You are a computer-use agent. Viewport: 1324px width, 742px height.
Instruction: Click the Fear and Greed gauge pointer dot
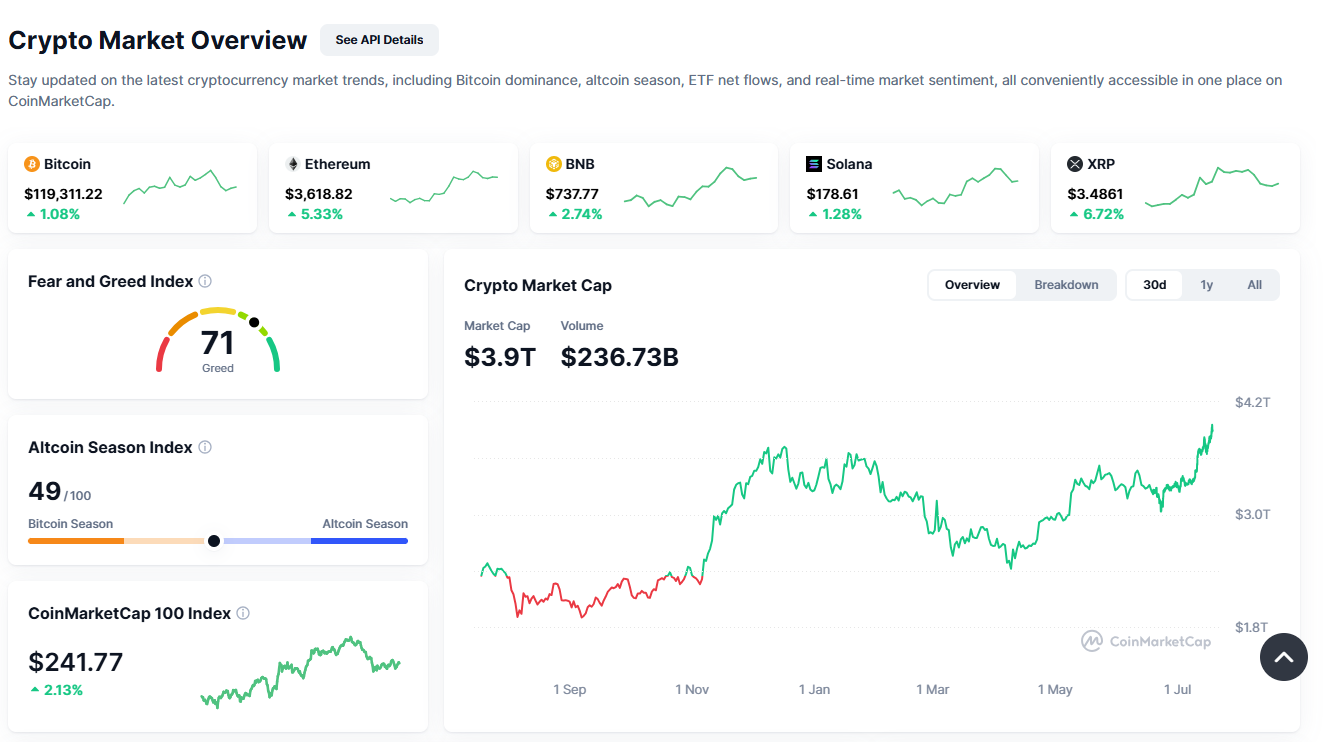point(254,323)
